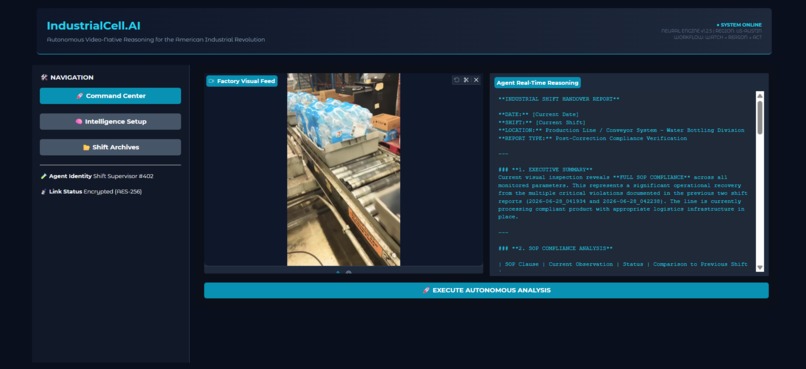The height and width of the screenshot is (369, 806).
Task: Click the folder icon in Shift Archives
Action: tap(86, 147)
